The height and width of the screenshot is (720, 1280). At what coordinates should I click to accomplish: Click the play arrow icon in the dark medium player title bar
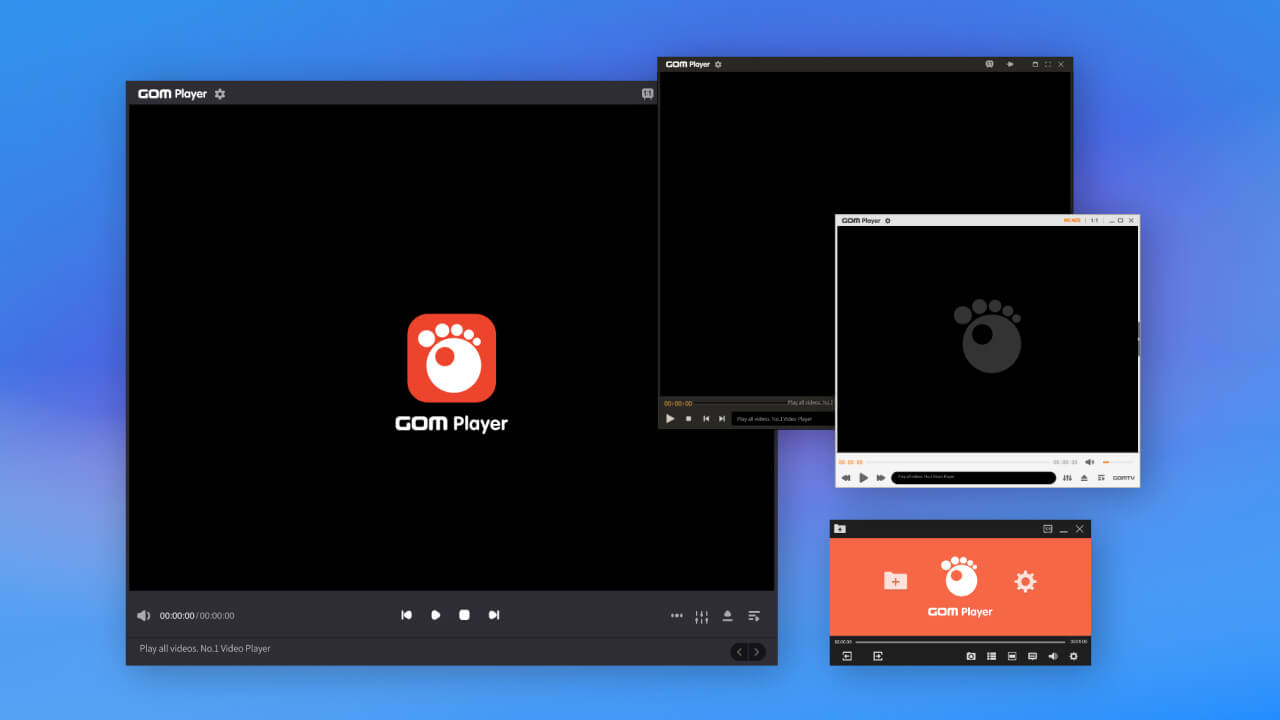[x=1010, y=64]
